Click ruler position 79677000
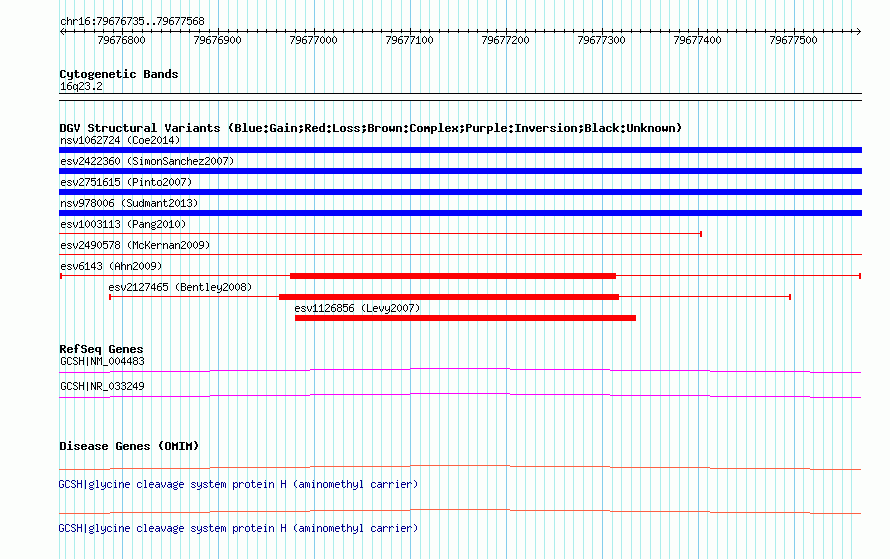 tap(313, 40)
